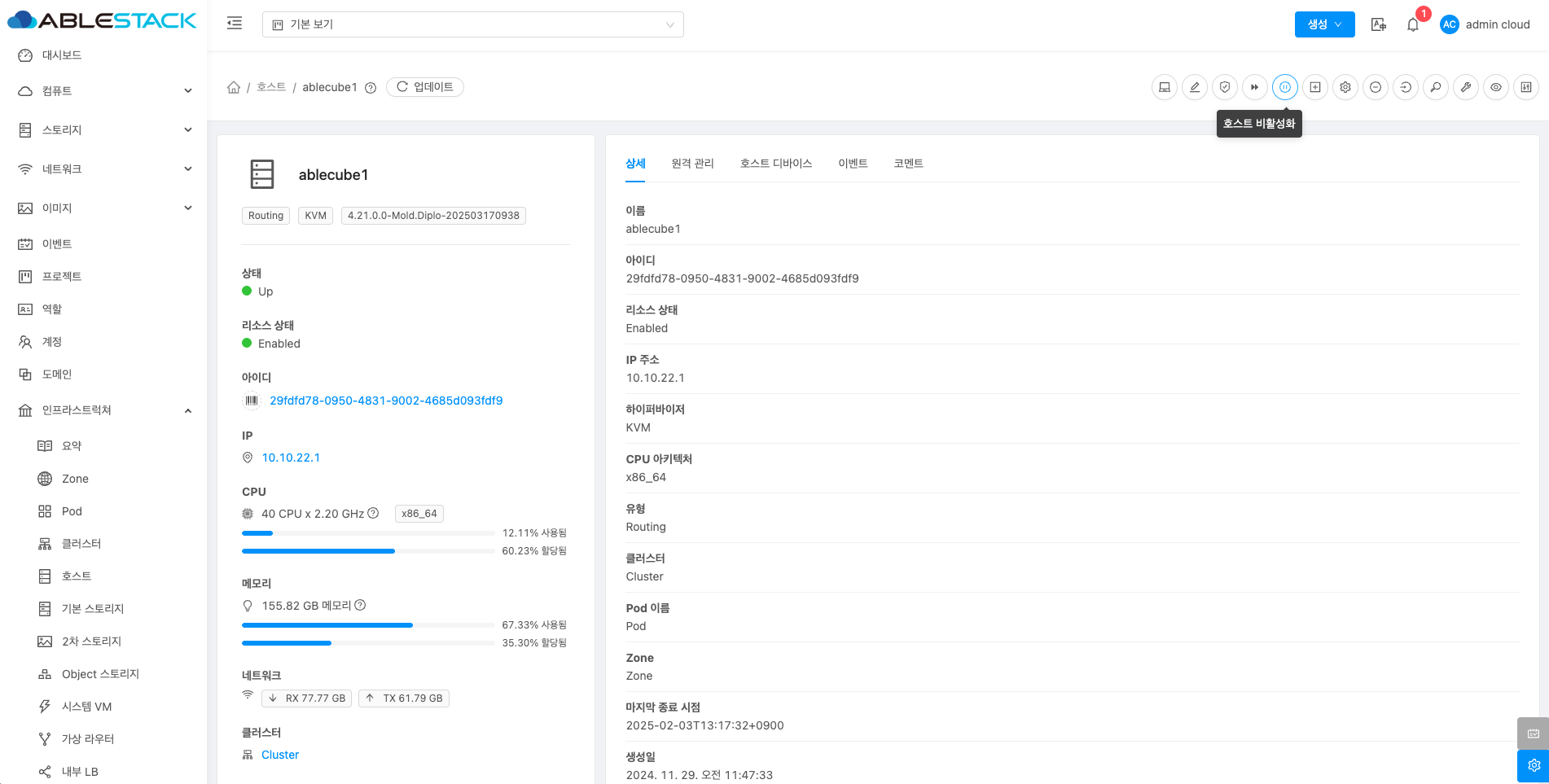
Task: Open the Cluster link under 클러스터
Action: click(x=279, y=755)
